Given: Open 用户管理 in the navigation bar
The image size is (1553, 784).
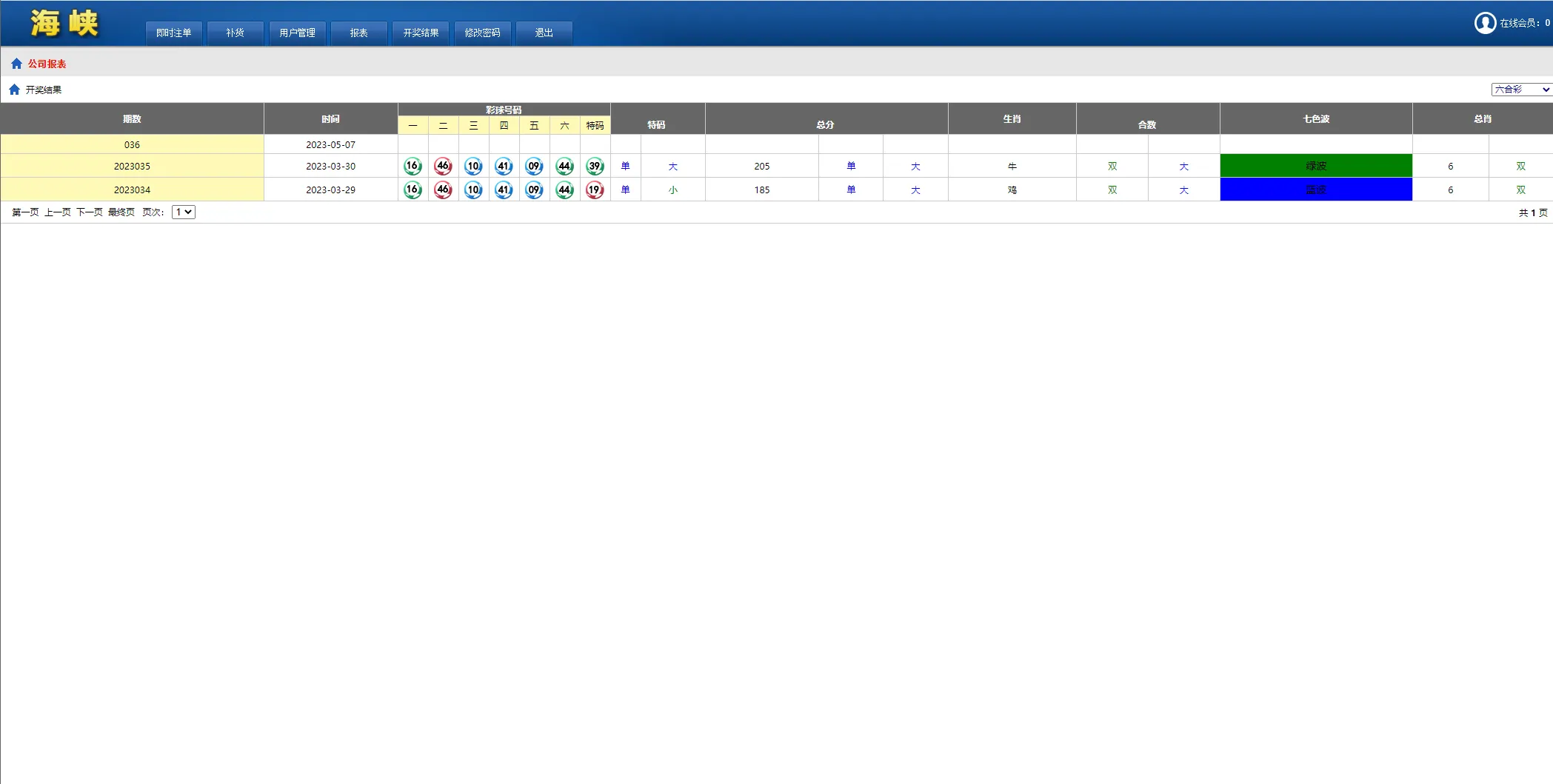Looking at the screenshot, I should pyautogui.click(x=297, y=33).
